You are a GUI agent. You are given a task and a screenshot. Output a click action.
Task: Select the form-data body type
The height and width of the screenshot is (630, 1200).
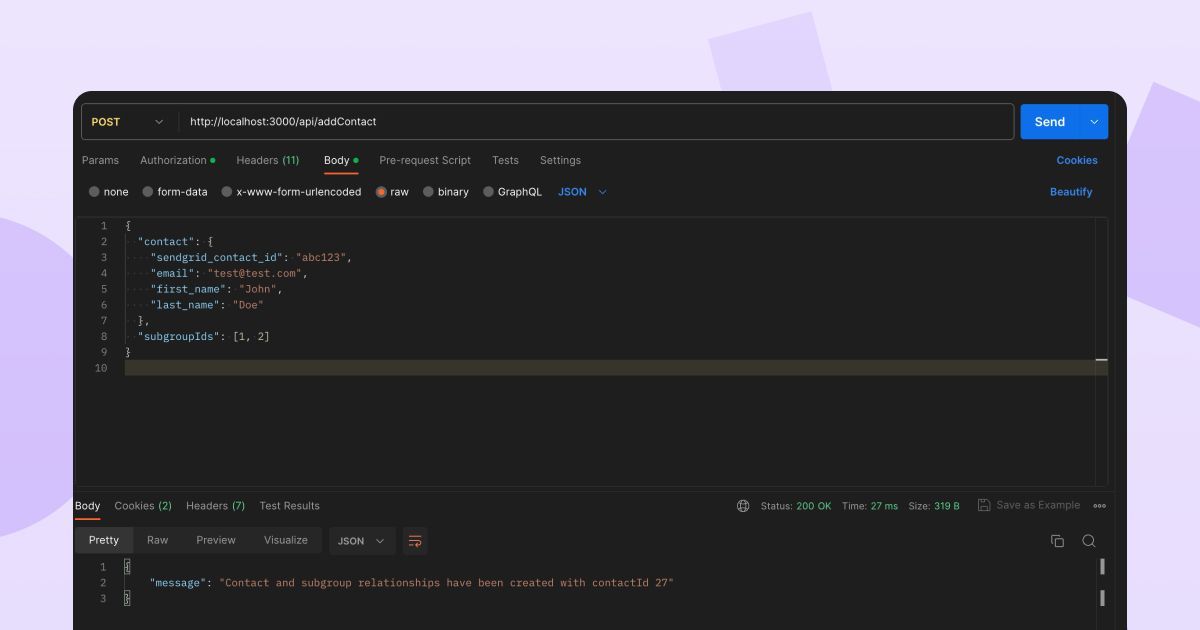pos(149,192)
